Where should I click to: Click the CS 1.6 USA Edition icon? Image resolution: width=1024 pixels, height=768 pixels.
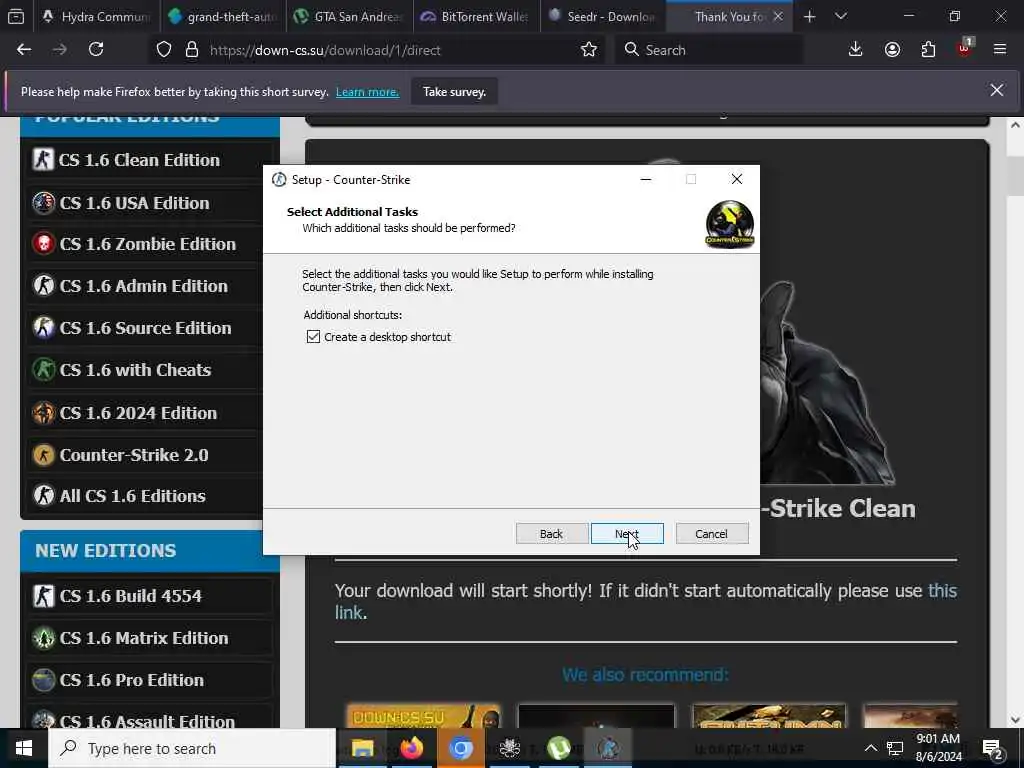point(44,203)
